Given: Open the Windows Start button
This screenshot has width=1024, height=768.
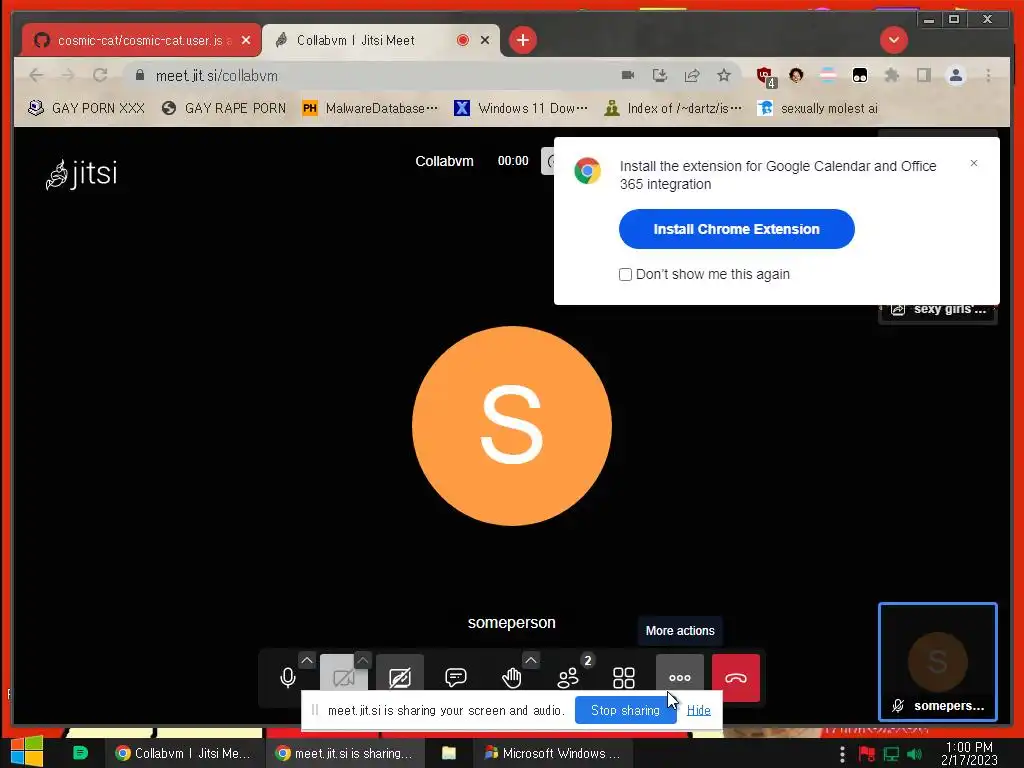Looking at the screenshot, I should click(x=27, y=752).
